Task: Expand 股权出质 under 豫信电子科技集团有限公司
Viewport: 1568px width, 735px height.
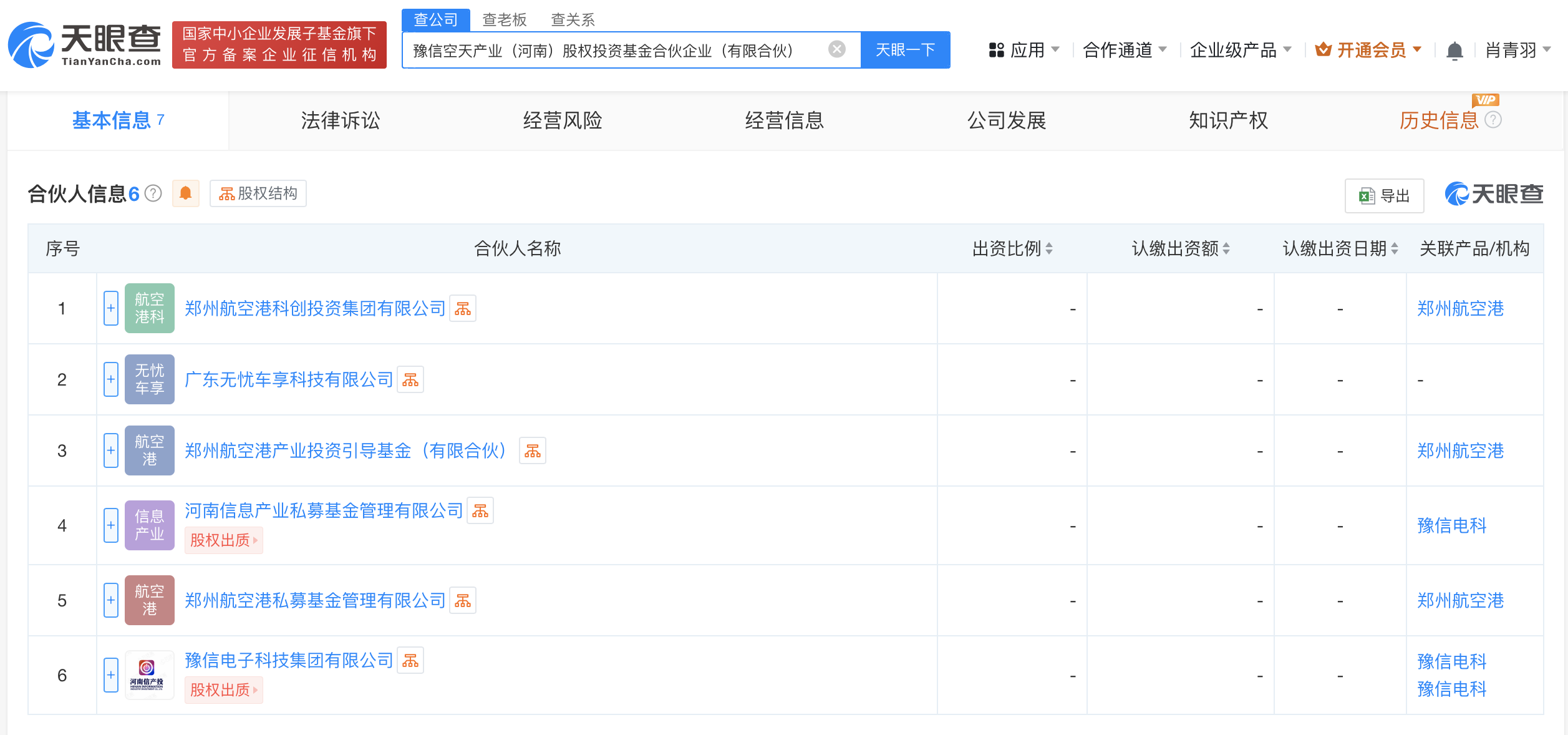Action: tap(224, 690)
